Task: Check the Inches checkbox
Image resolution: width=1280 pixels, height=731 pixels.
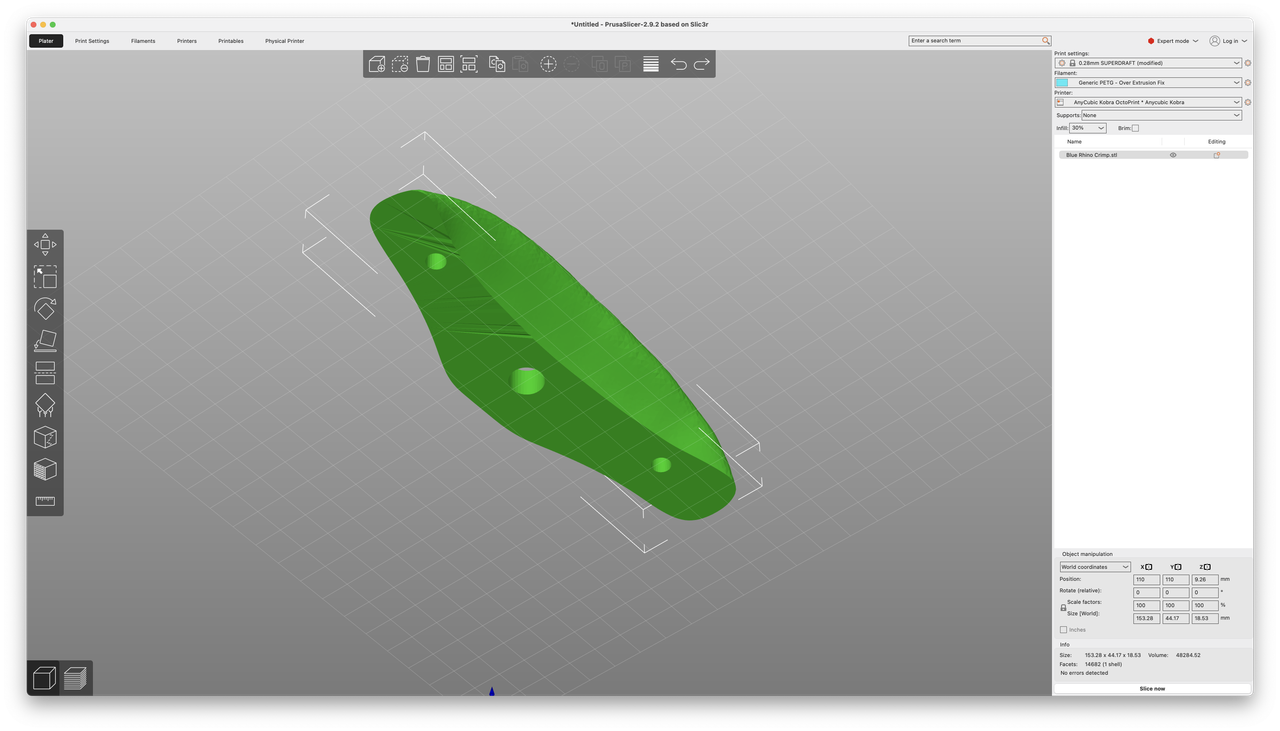Action: (x=1063, y=630)
